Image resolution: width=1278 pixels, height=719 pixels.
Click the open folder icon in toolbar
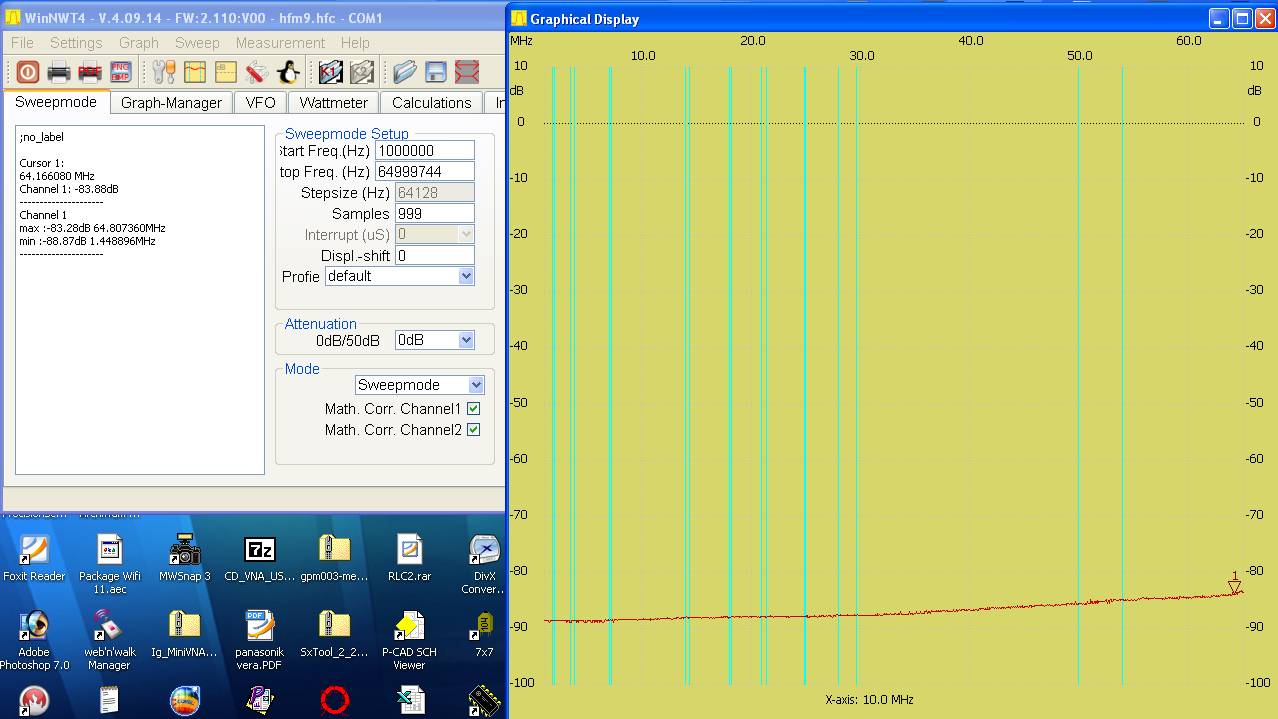tap(404, 72)
